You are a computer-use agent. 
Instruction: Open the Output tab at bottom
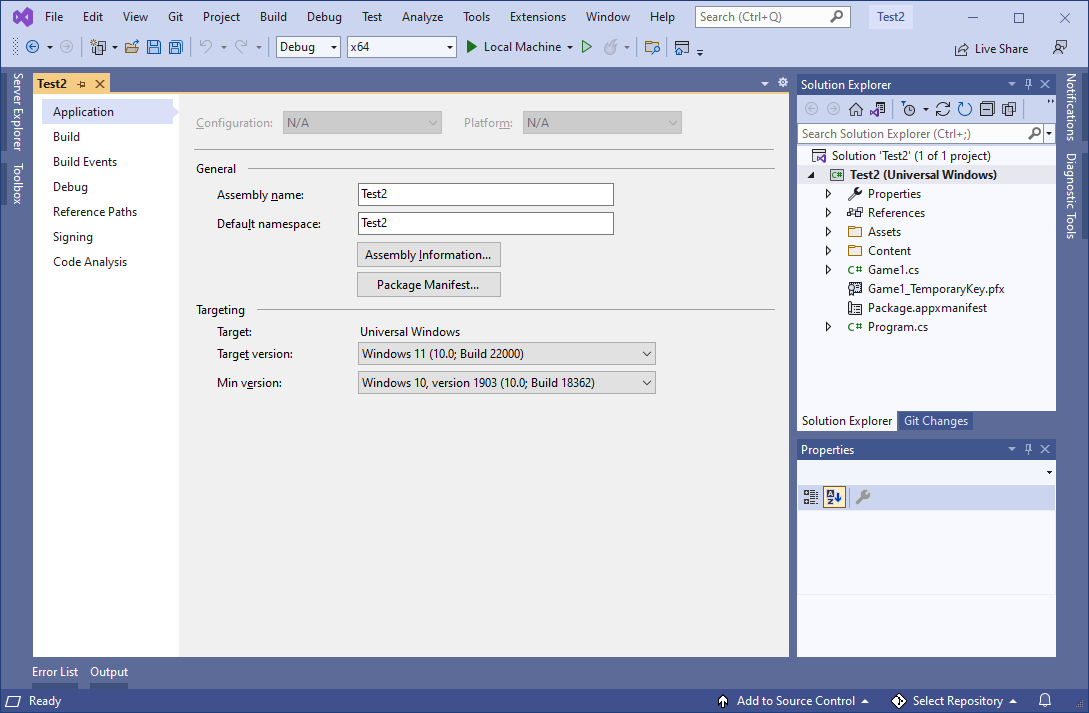[109, 672]
